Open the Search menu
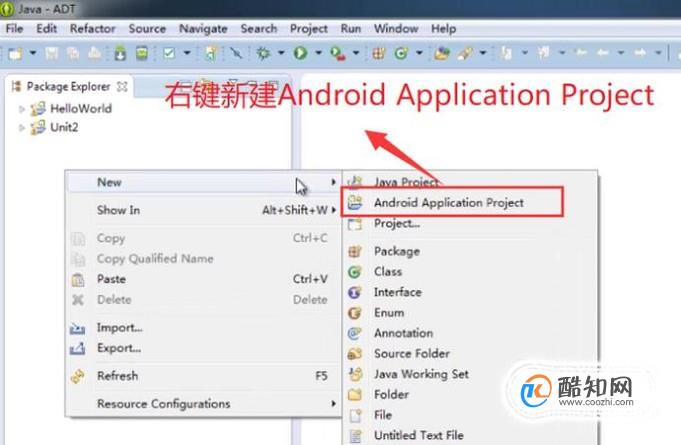The width and height of the screenshot is (681, 445). 259,29
